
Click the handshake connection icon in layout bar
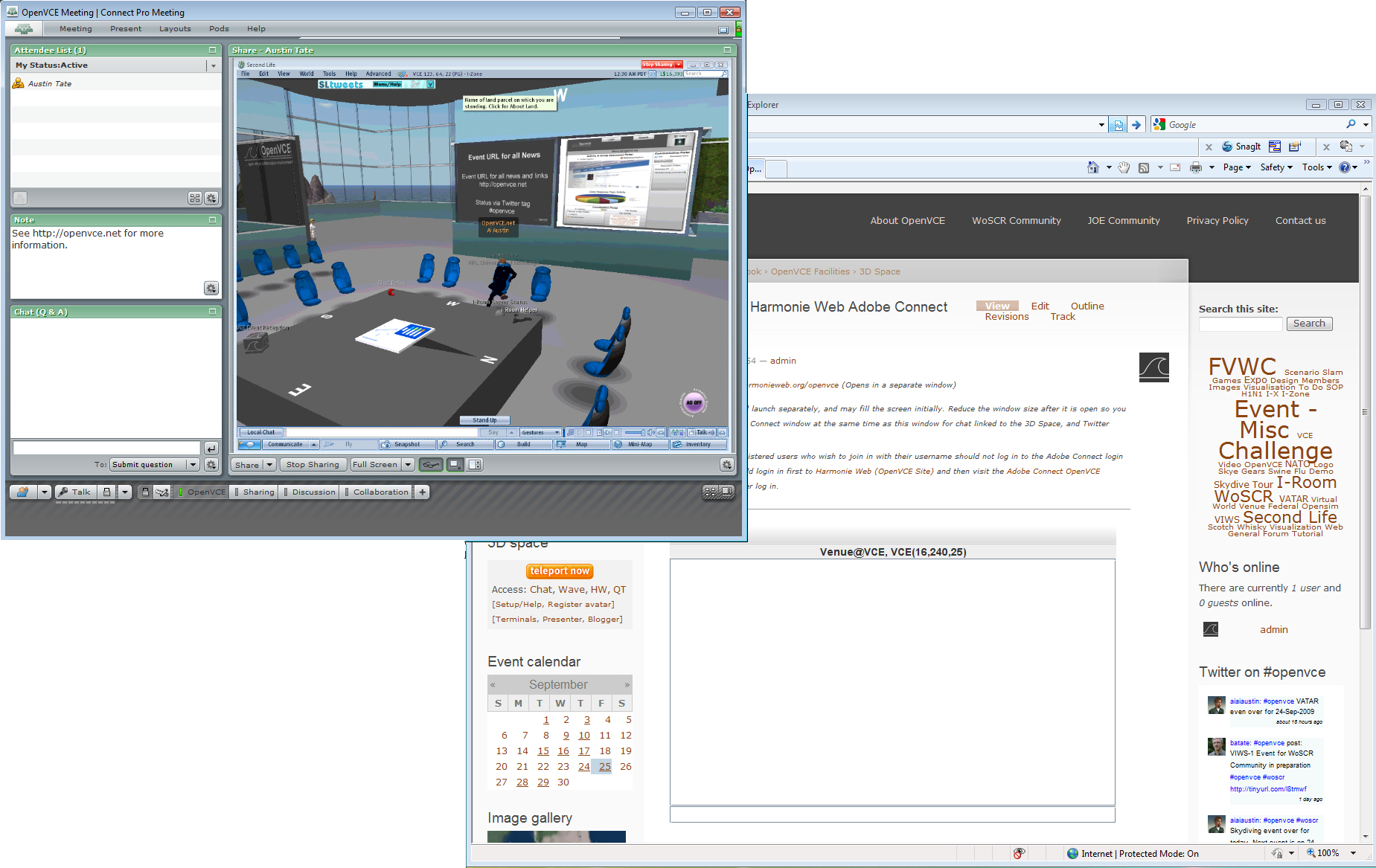point(161,492)
